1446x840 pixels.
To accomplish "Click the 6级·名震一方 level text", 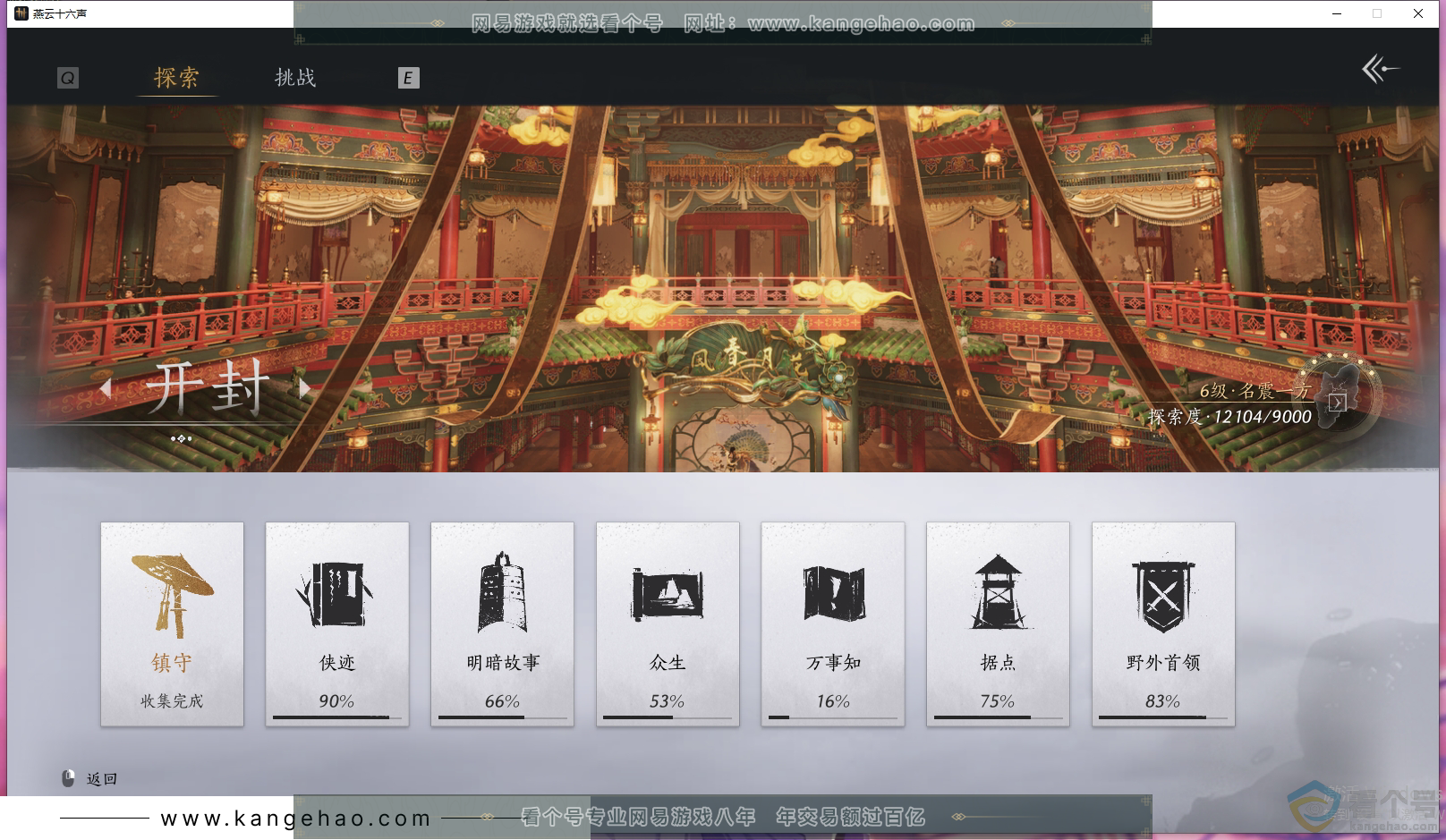I will pyautogui.click(x=1255, y=391).
